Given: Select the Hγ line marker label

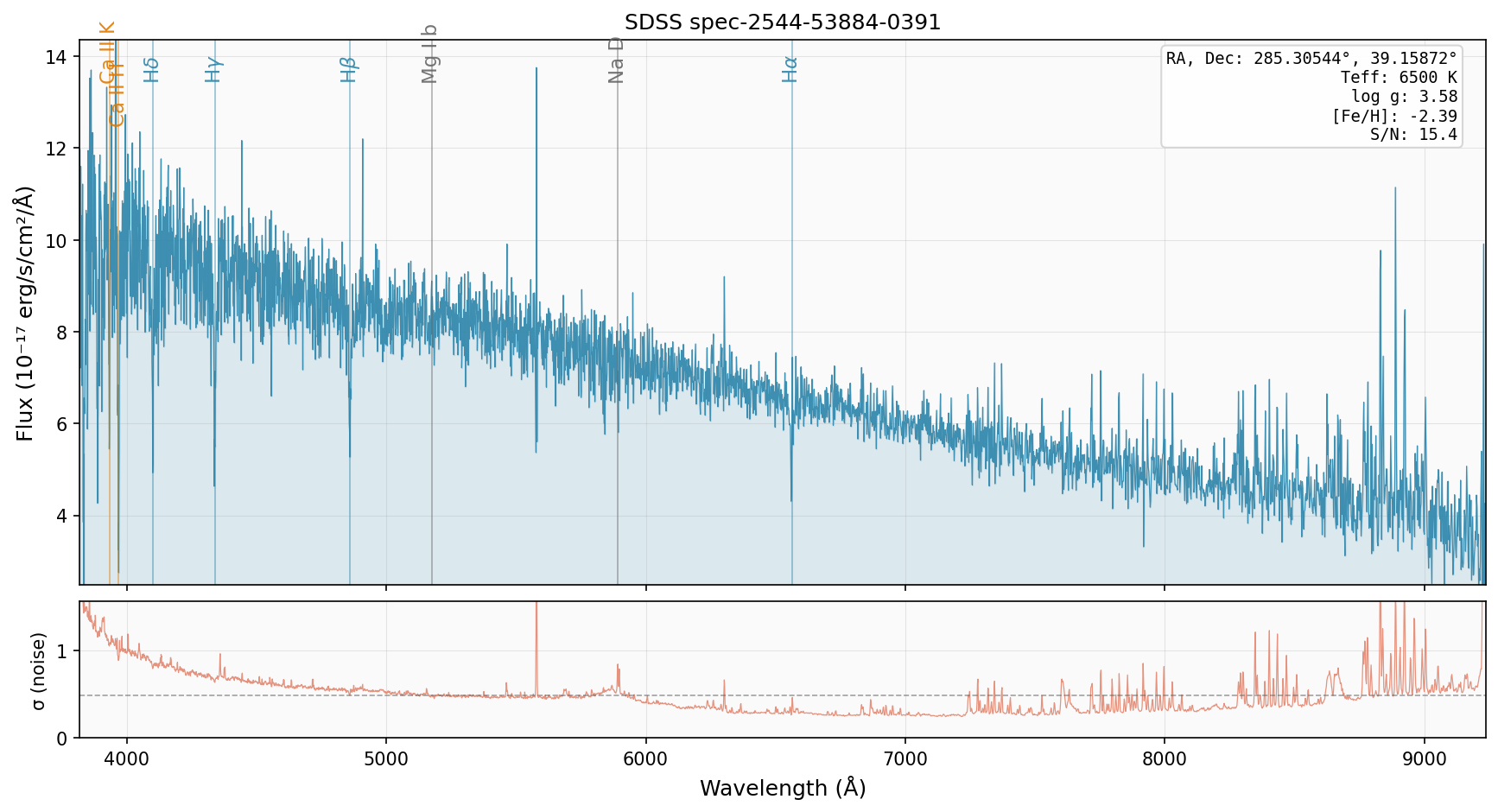Looking at the screenshot, I should tap(213, 70).
